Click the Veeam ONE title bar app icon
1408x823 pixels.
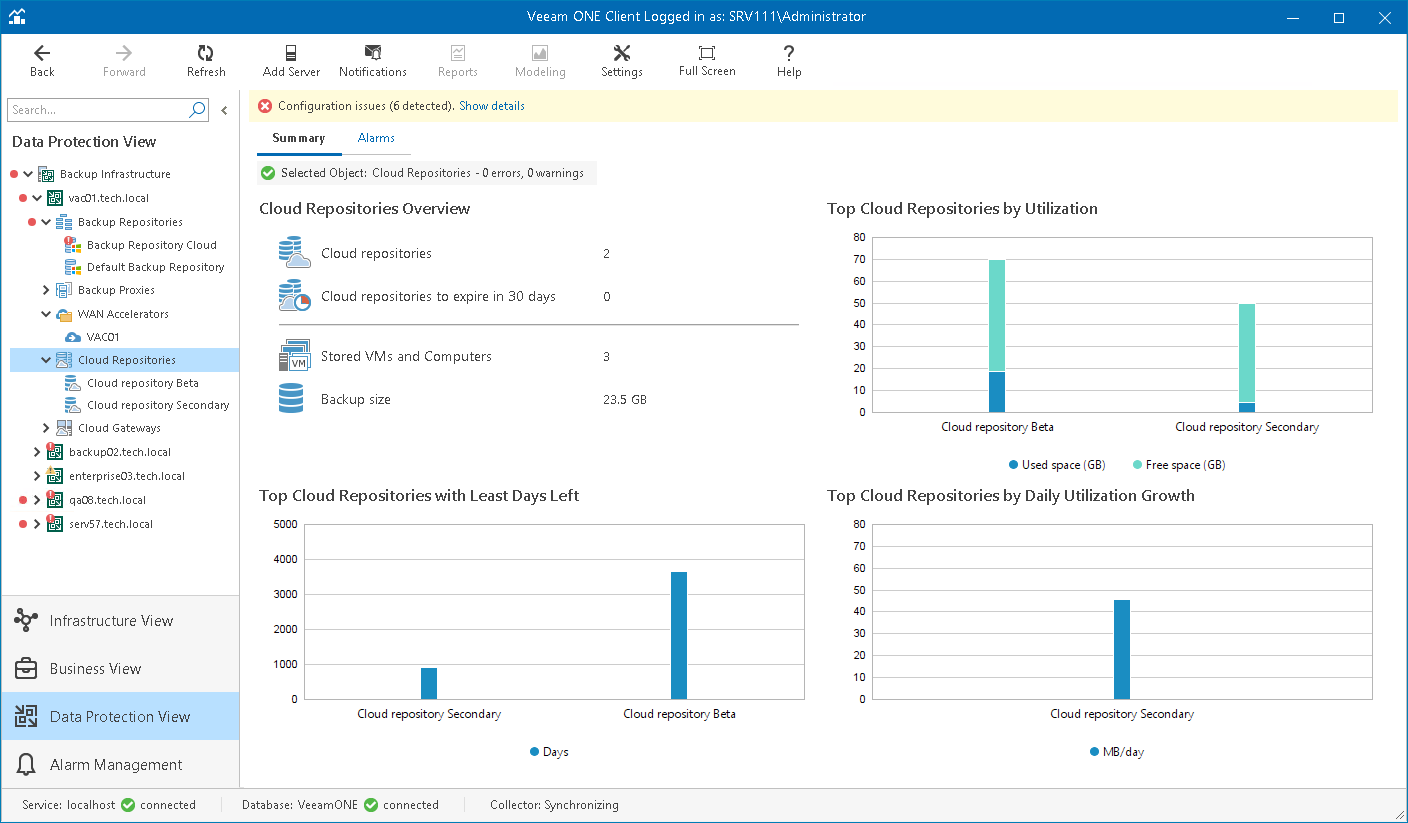(x=17, y=16)
